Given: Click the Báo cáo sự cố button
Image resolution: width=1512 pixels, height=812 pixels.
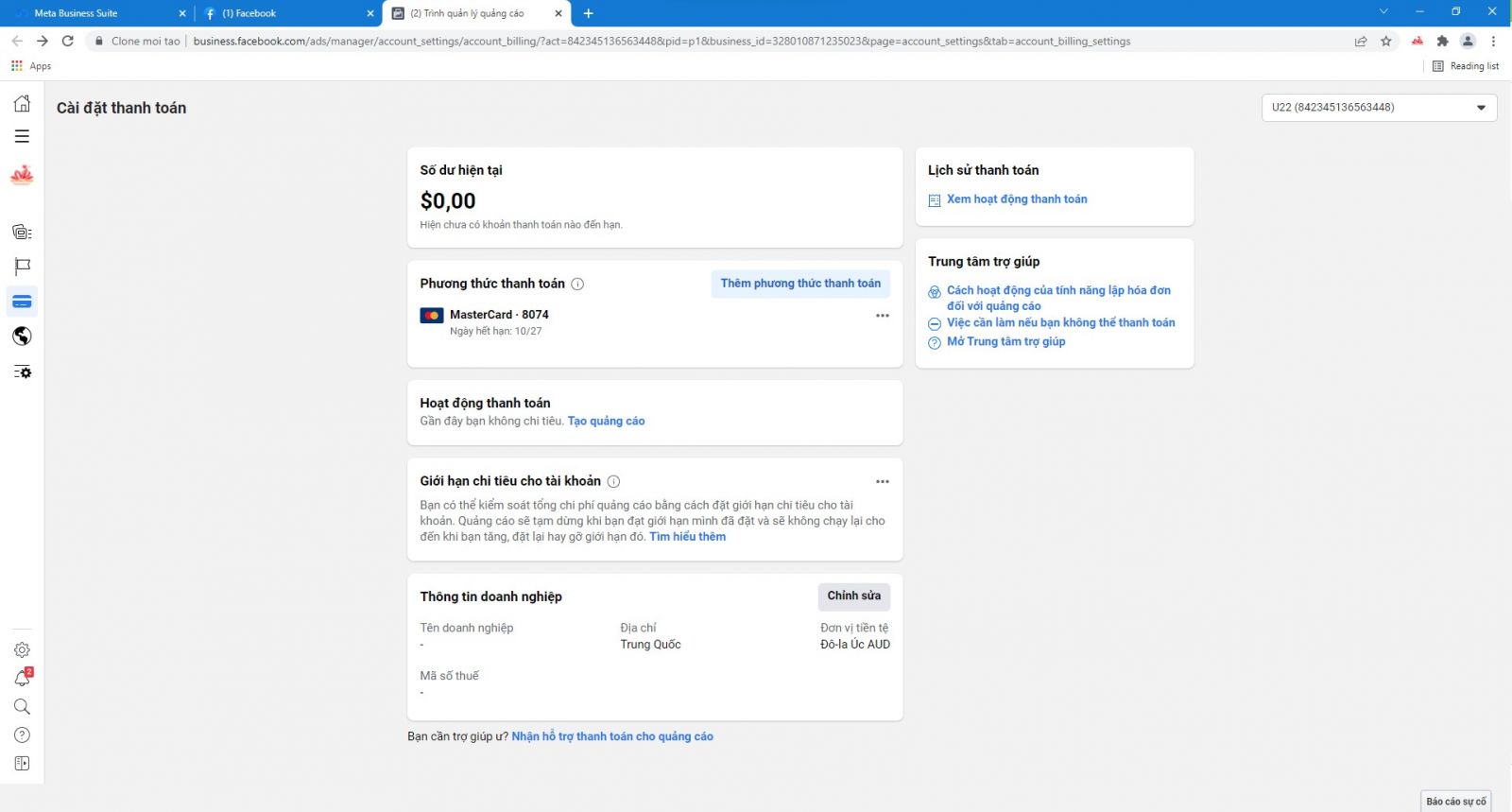Looking at the screenshot, I should tap(1456, 802).
